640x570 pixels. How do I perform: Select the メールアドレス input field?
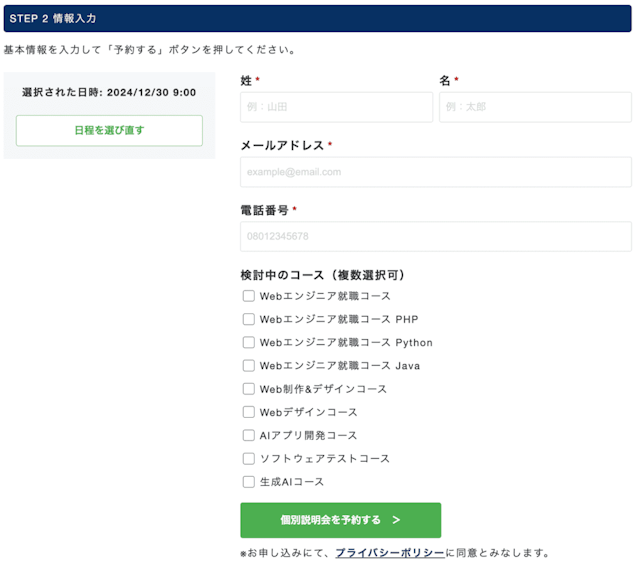coord(436,172)
